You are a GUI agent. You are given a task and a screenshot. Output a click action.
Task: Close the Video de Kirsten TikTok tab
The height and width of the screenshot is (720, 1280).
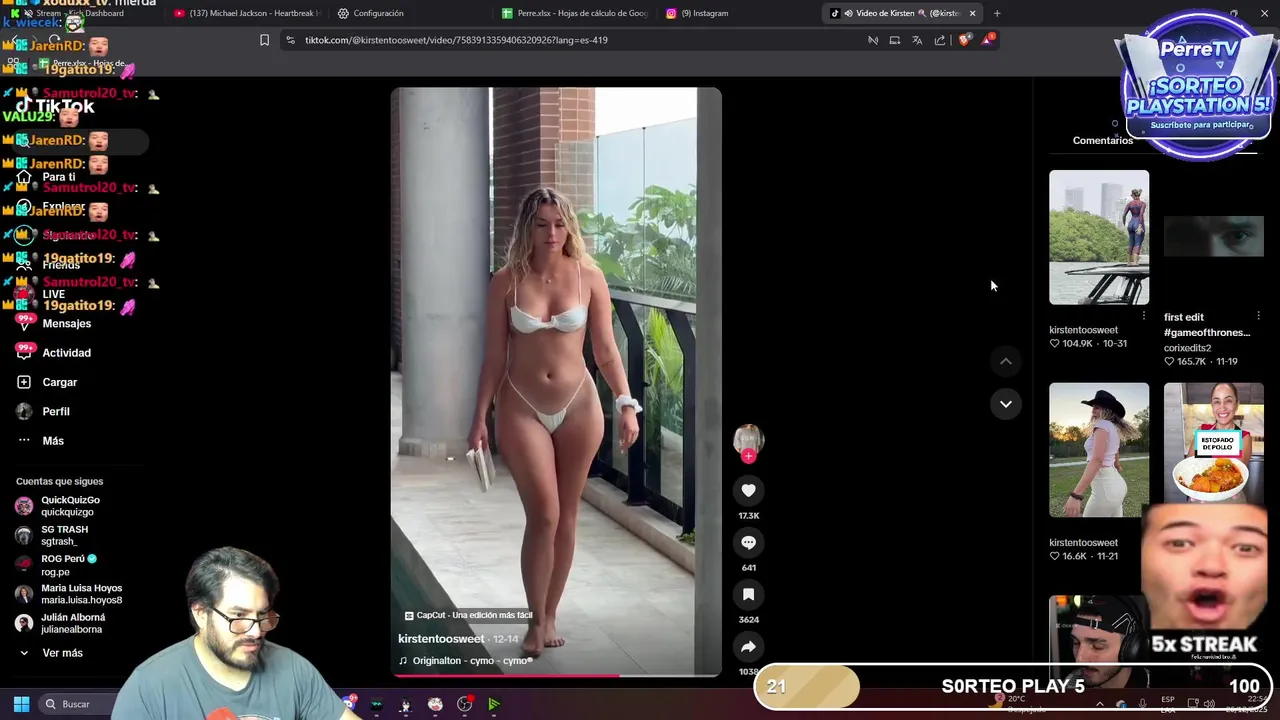point(972,13)
